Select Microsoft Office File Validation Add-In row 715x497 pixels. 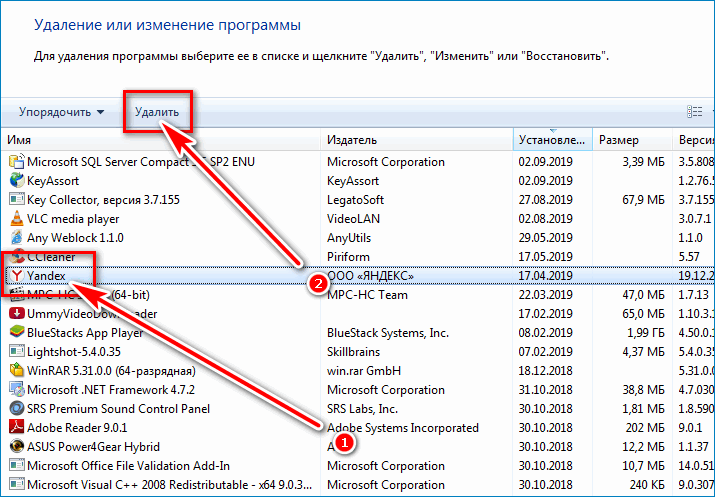tap(129, 466)
